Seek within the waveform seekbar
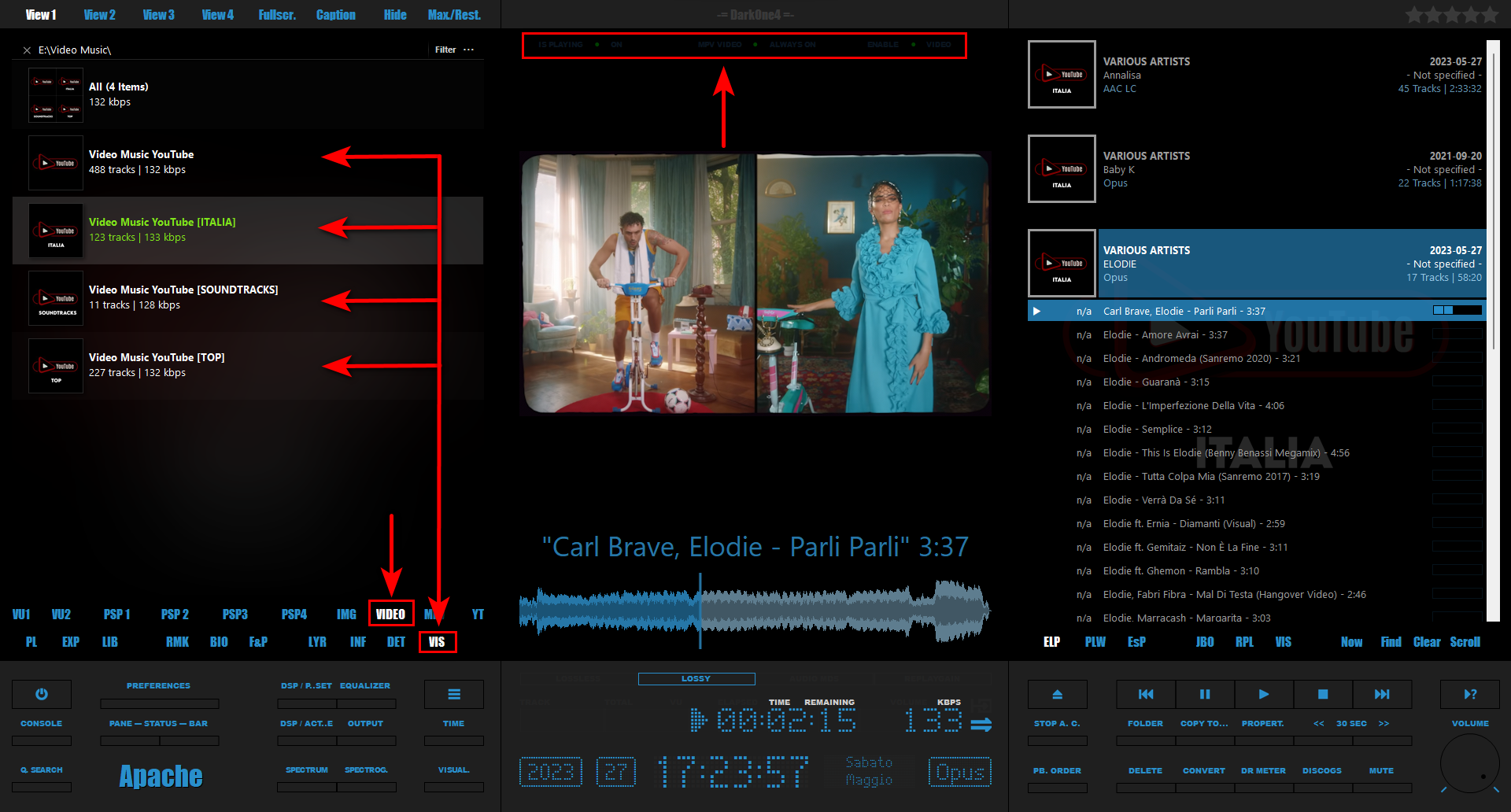This screenshot has height=812, width=1511. click(x=755, y=611)
